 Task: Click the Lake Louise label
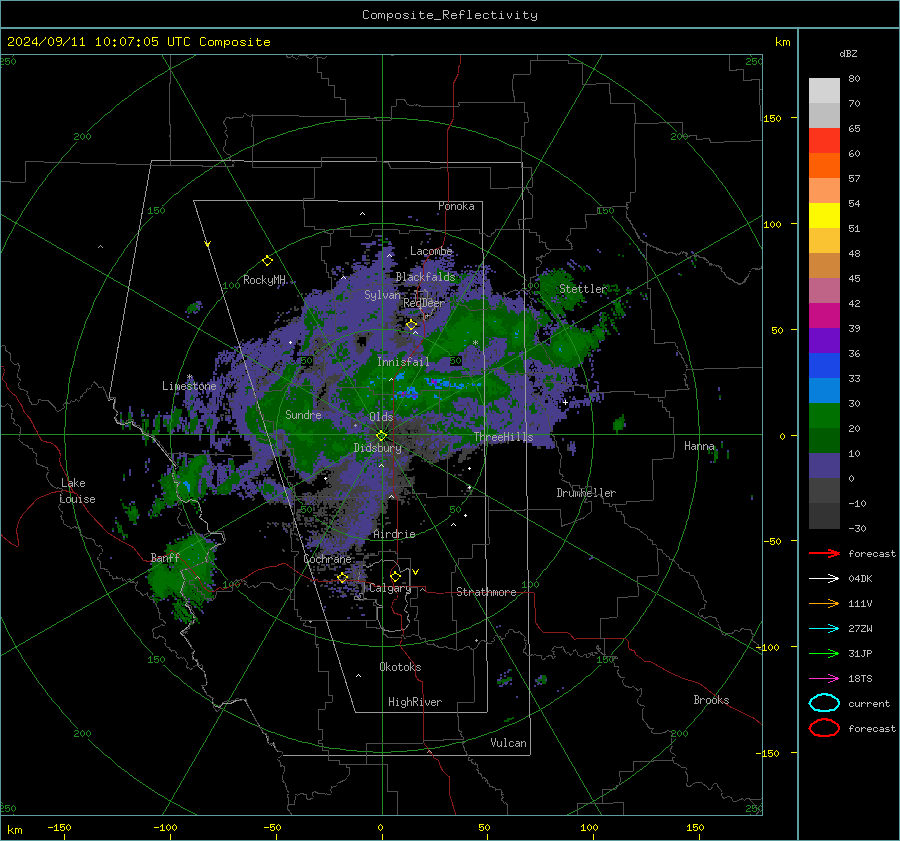pyautogui.click(x=77, y=491)
